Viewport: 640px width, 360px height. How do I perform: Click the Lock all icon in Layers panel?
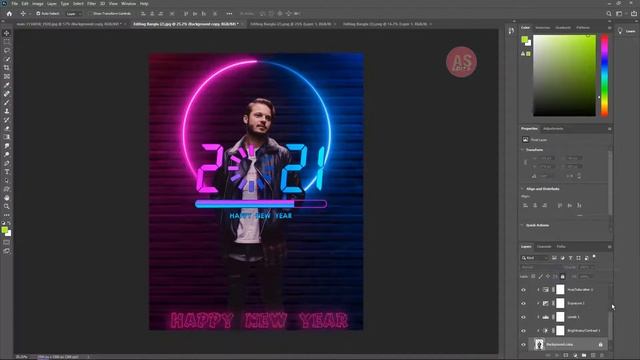[563, 277]
